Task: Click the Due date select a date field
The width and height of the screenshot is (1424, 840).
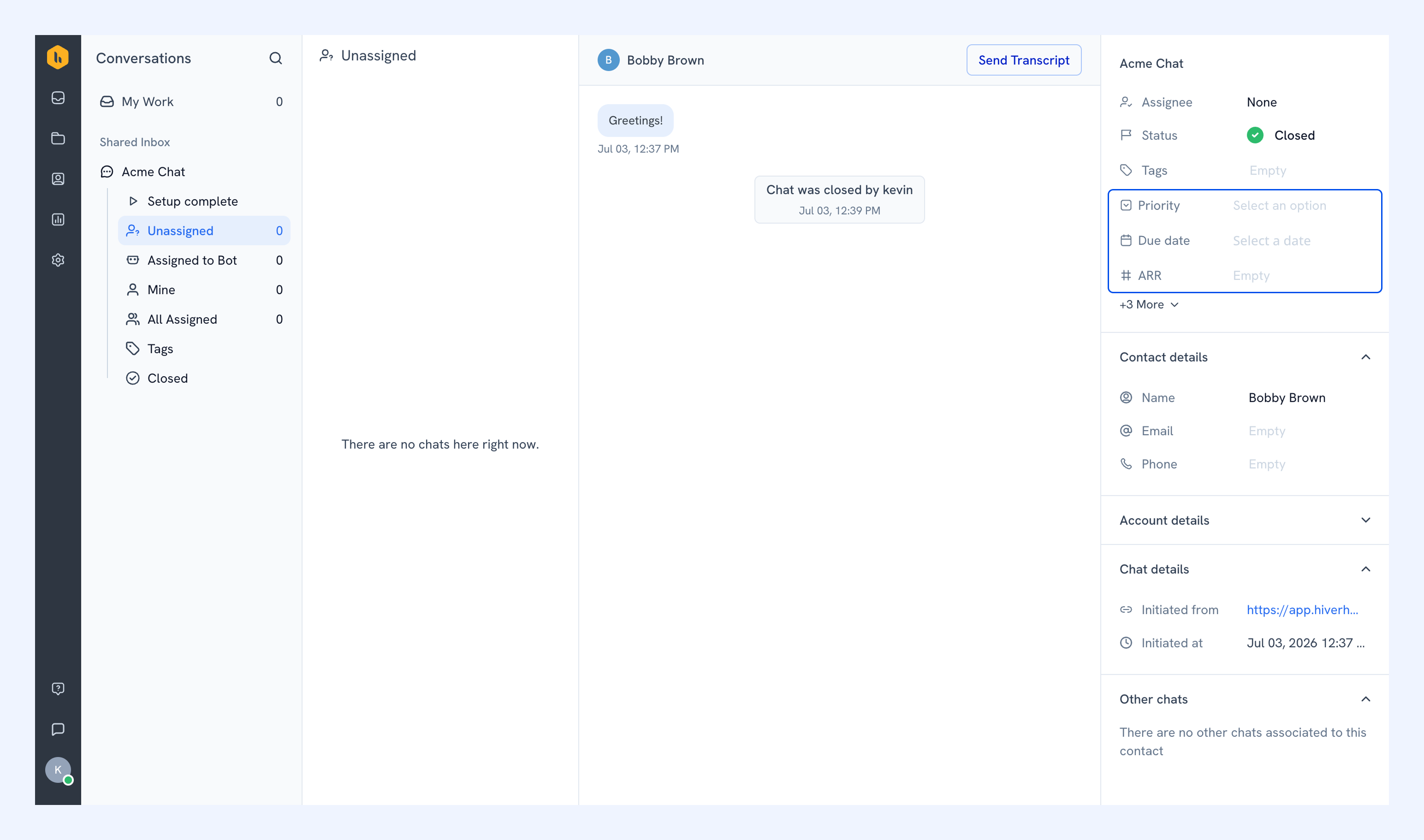Action: [1271, 241]
